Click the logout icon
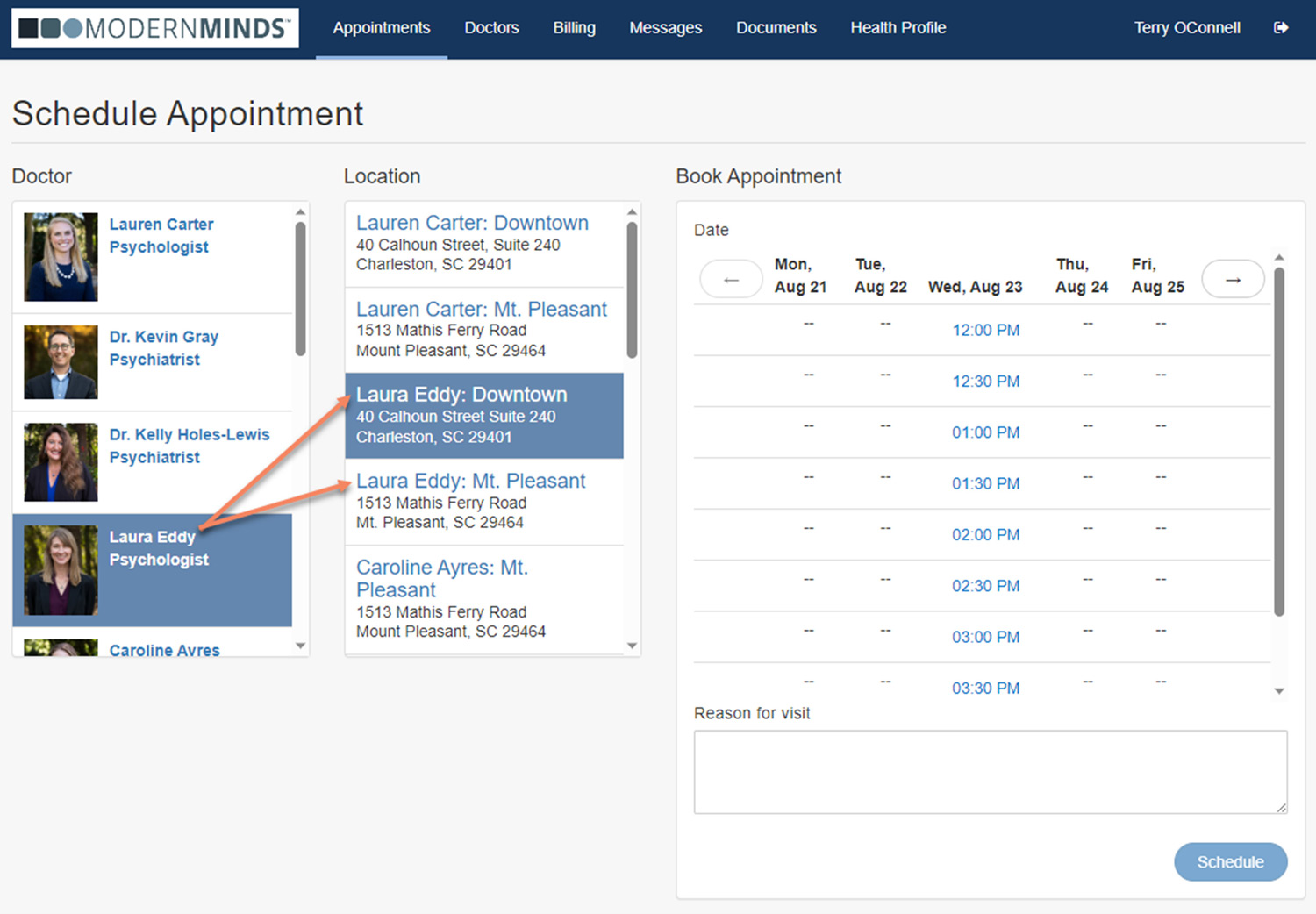This screenshot has height=914, width=1316. pos(1282,27)
